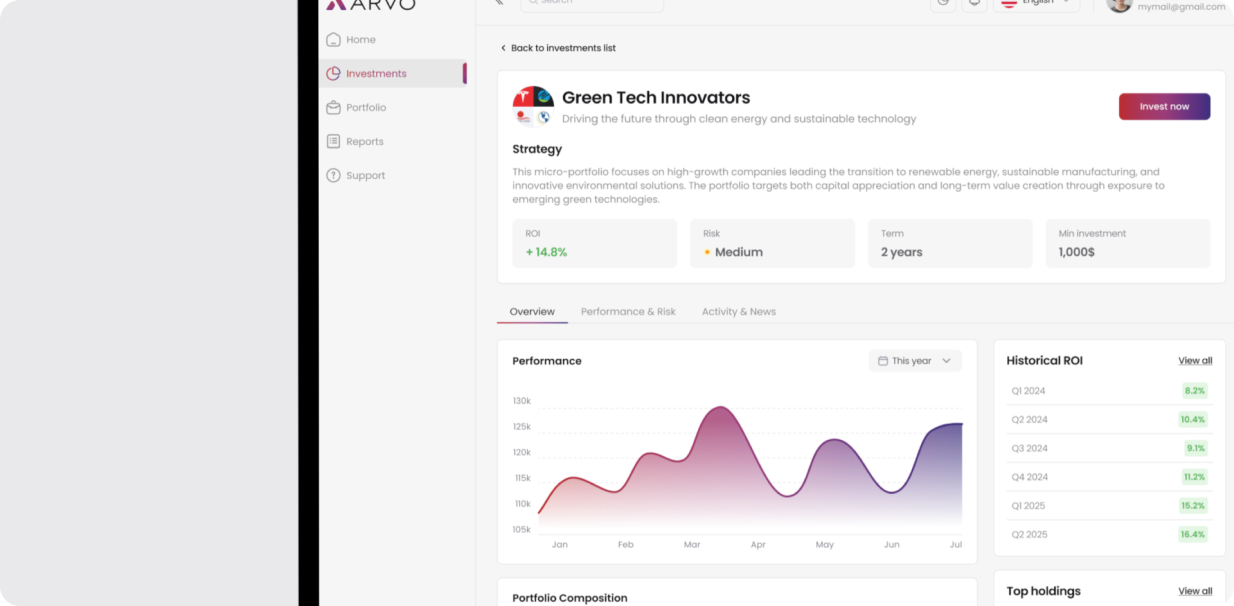The image size is (1234, 606).
Task: Click the Invest now button
Action: pos(1164,106)
